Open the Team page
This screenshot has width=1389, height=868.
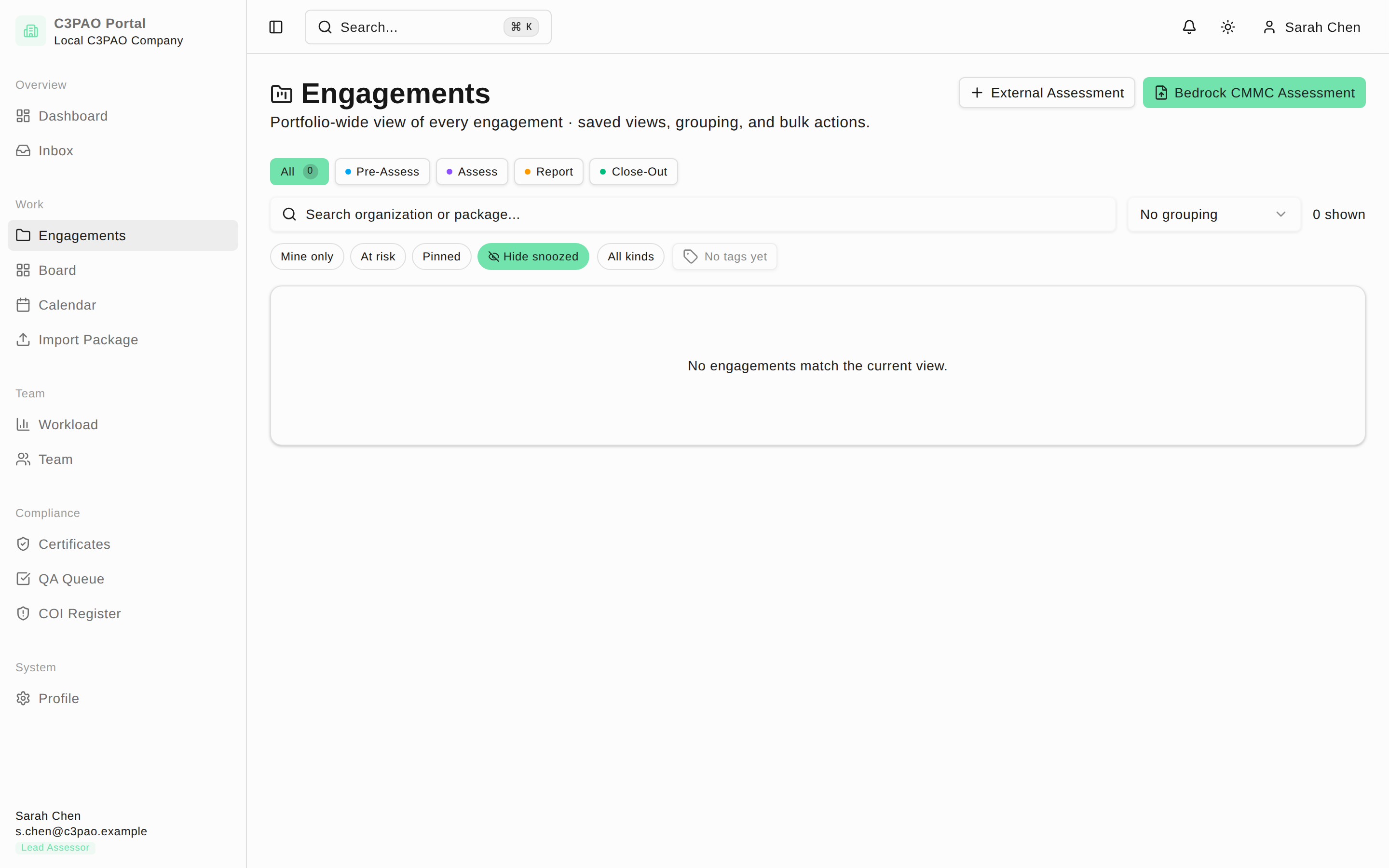point(123,459)
